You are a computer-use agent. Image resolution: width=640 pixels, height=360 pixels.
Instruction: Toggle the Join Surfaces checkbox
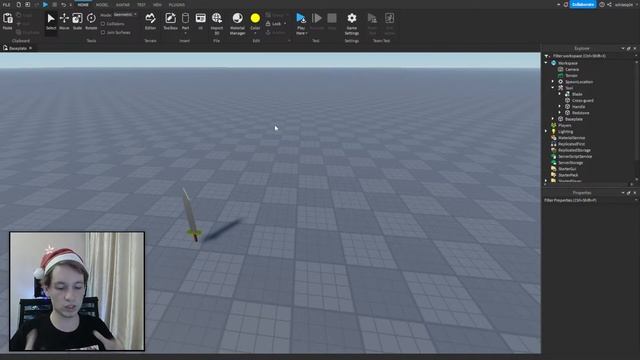[x=103, y=32]
